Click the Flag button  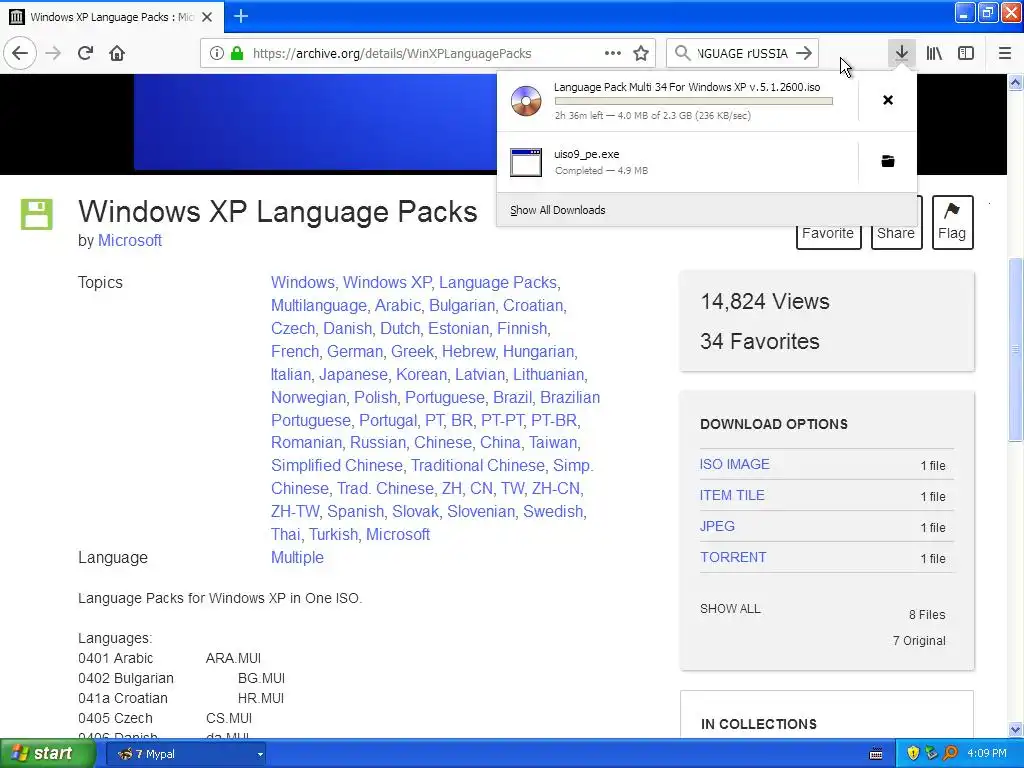952,222
